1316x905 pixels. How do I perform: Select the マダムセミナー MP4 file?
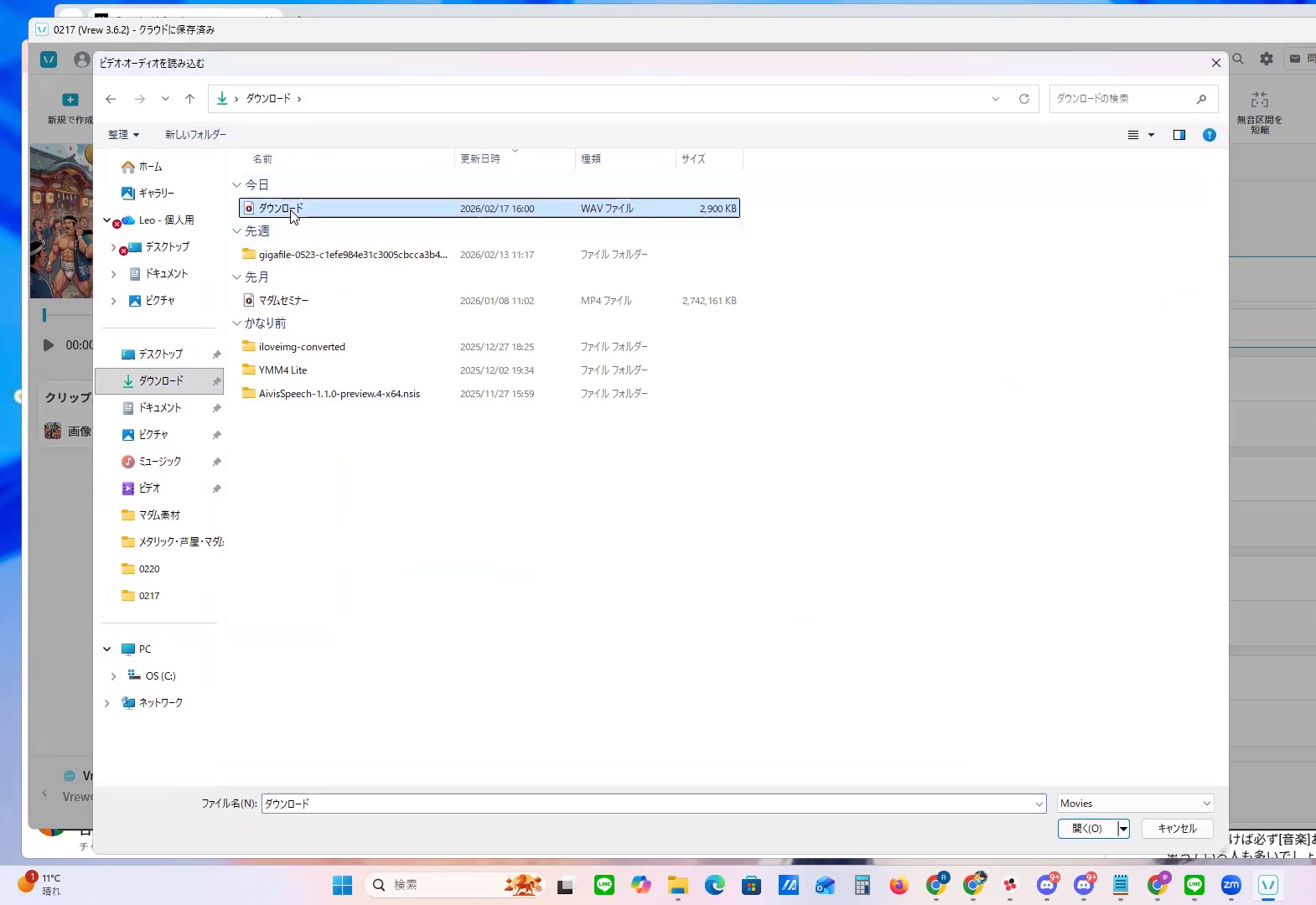pos(283,301)
